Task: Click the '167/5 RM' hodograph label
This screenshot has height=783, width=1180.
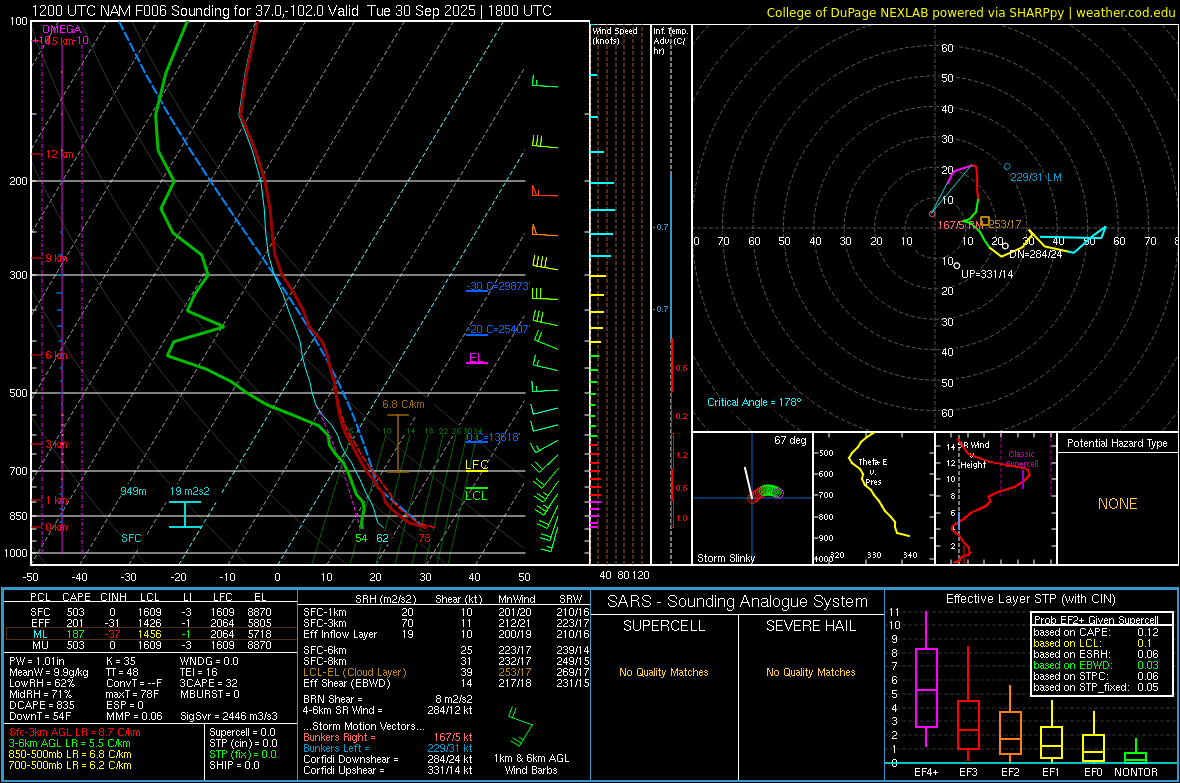Action: pos(960,225)
